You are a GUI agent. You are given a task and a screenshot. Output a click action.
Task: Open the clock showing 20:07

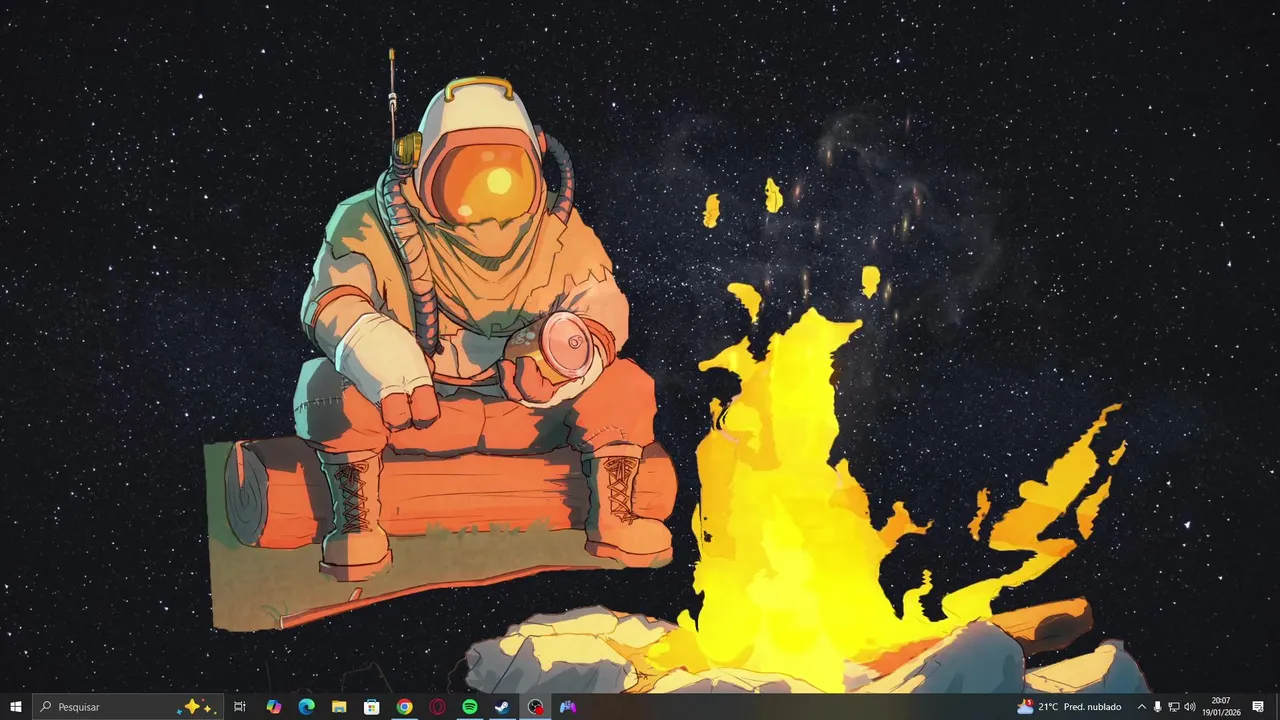[1221, 707]
